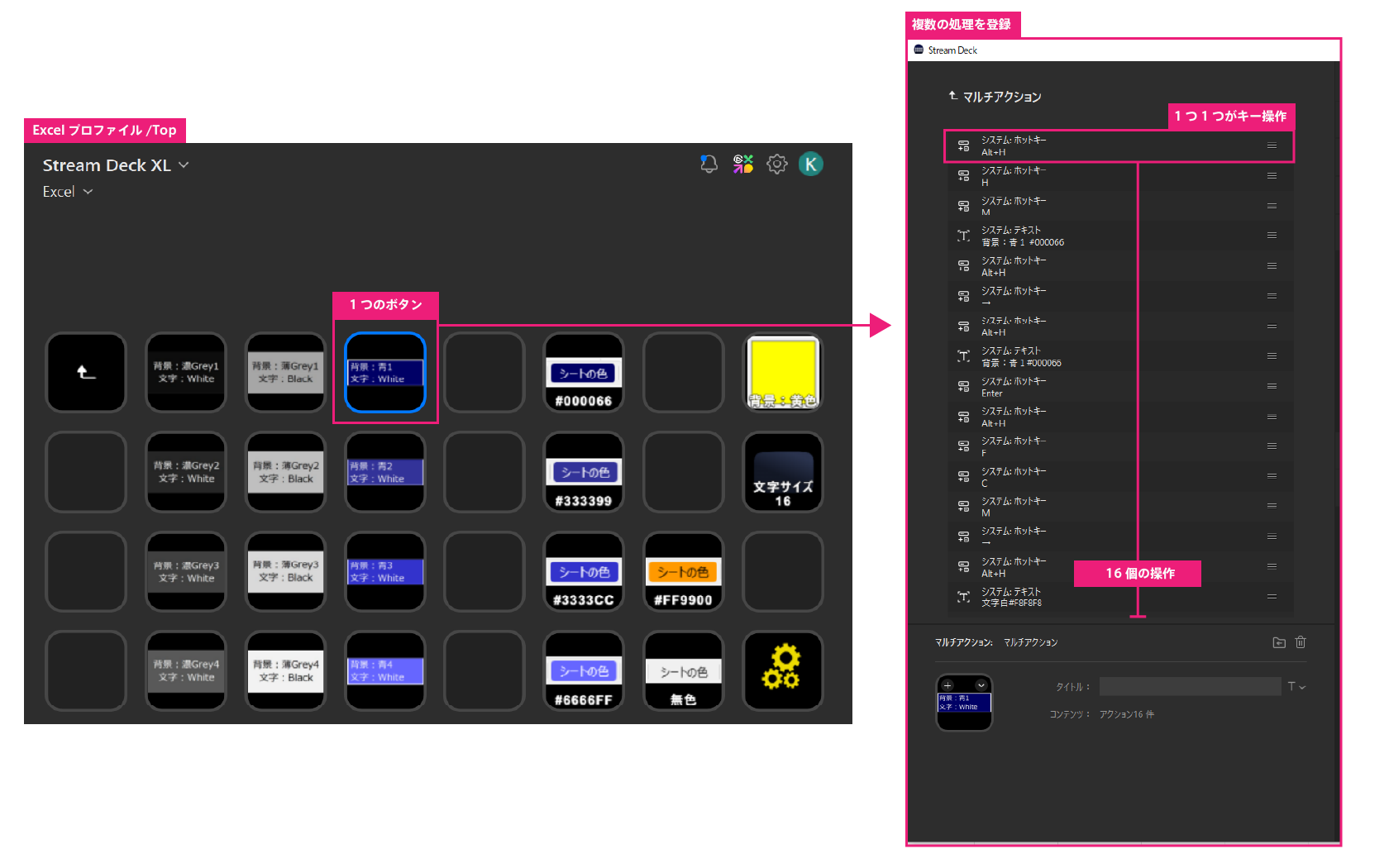Select the first Alt+H hotkey action
This screenshot has width=1389, height=868.
1118,146
